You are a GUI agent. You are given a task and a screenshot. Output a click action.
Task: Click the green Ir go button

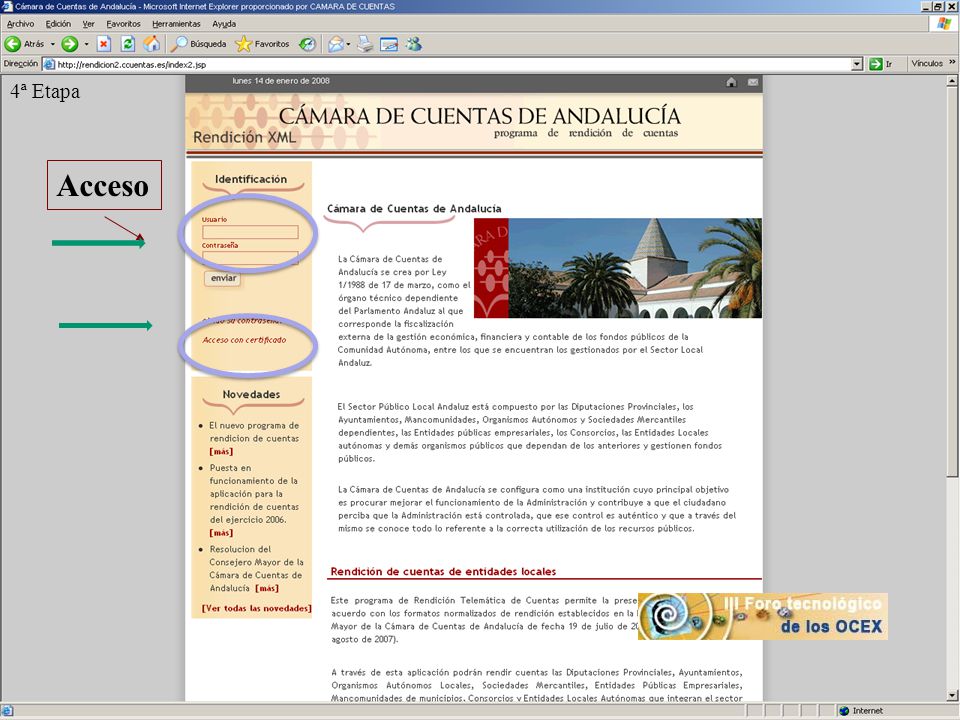click(880, 64)
